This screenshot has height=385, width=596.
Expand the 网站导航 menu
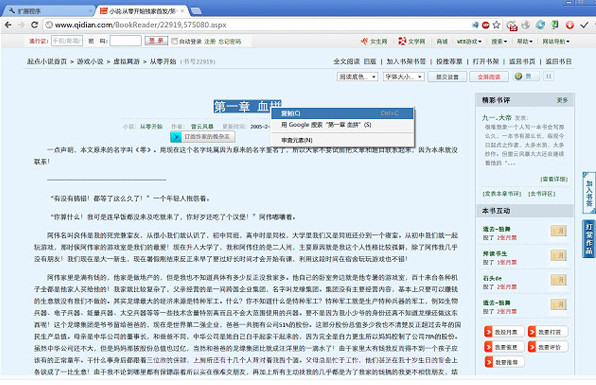coord(556,41)
